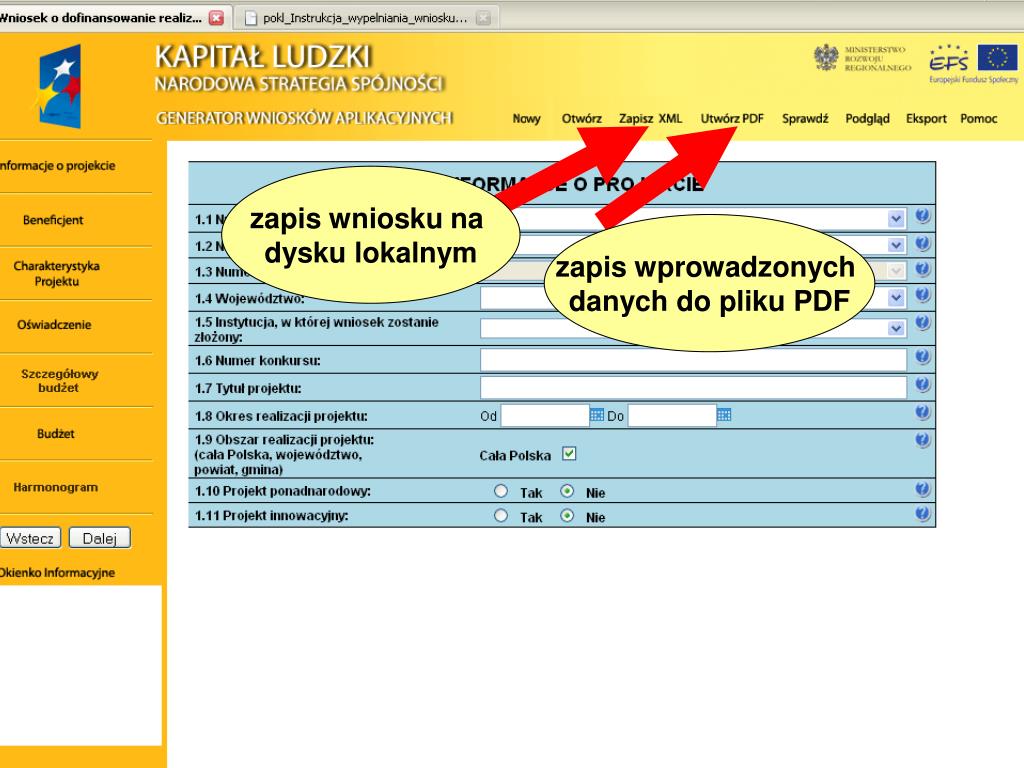
Task: Click the help icon for field 1.3
Action: [x=922, y=269]
